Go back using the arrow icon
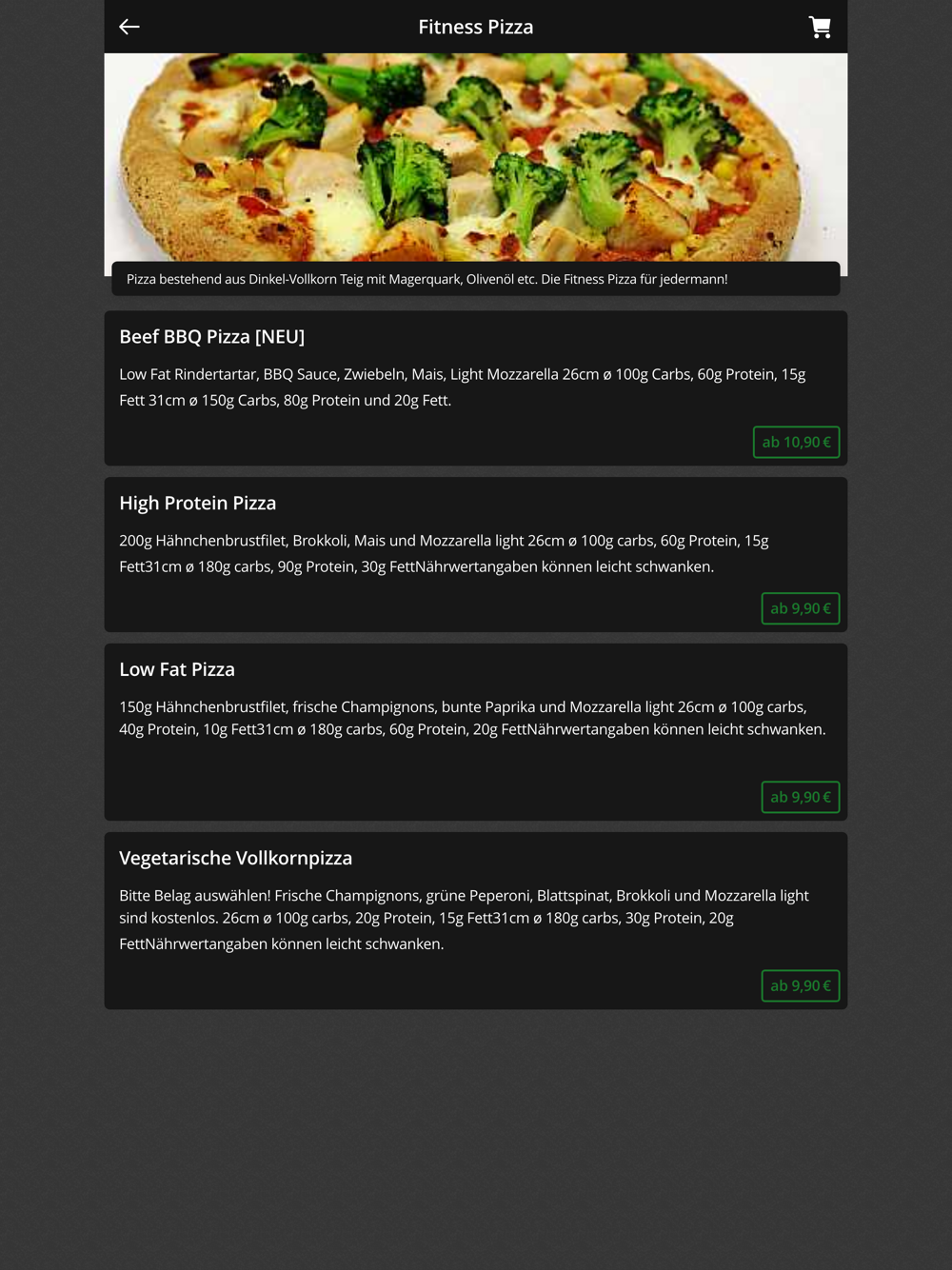 coord(129,27)
